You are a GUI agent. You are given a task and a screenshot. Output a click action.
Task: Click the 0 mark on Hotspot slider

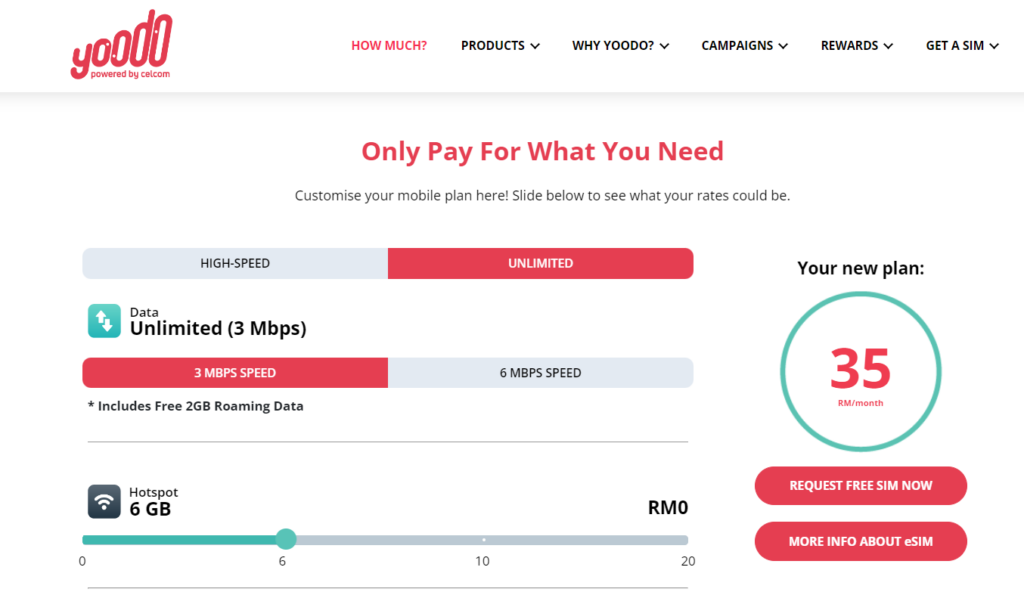[84, 540]
